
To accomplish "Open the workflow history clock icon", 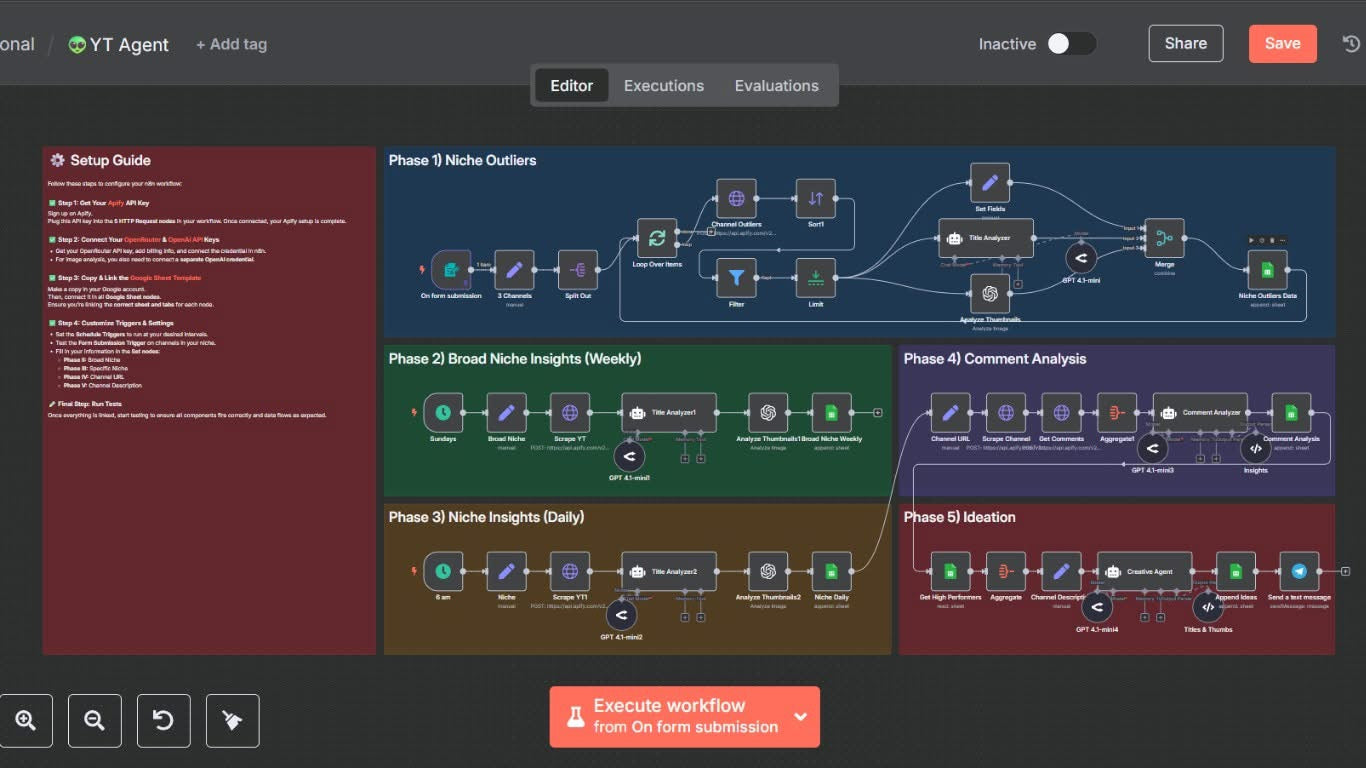I will 1351,44.
